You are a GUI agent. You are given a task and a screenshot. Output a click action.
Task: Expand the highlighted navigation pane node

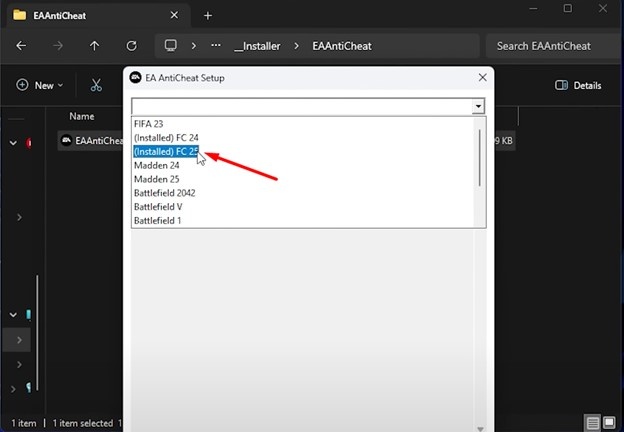pyautogui.click(x=19, y=340)
